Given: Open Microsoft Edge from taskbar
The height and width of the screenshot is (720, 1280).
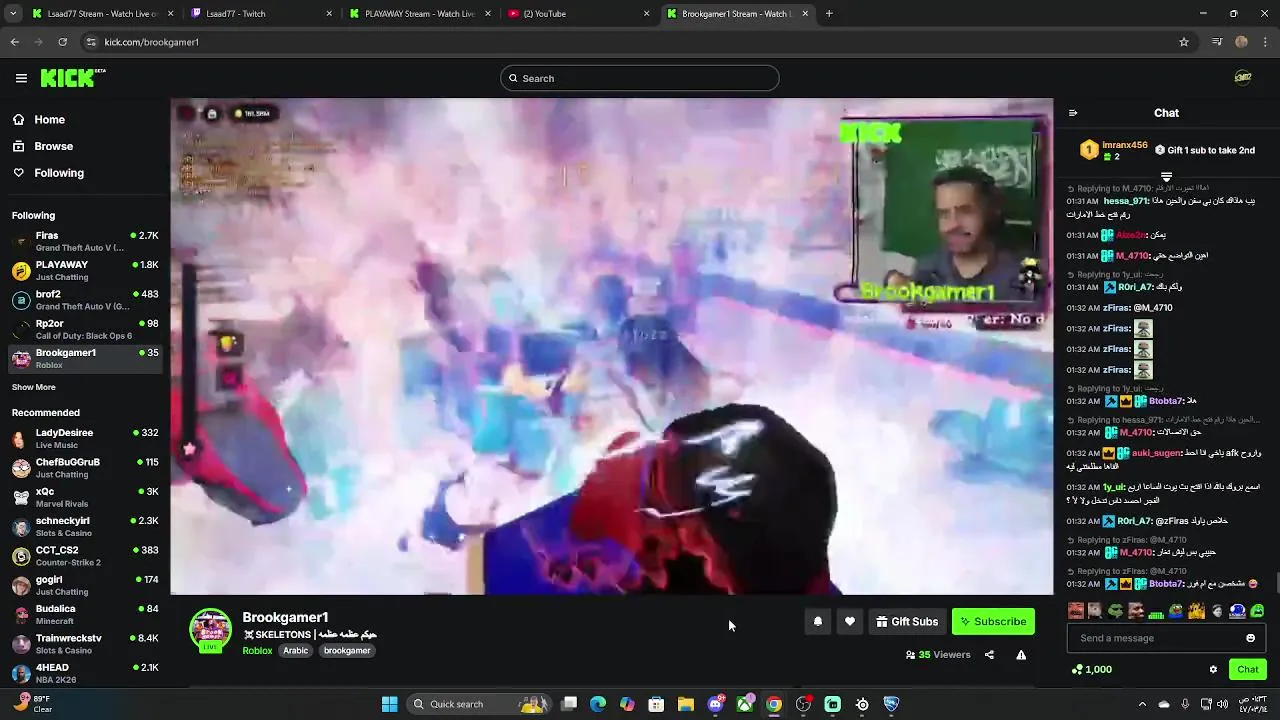Looking at the screenshot, I should [x=598, y=704].
